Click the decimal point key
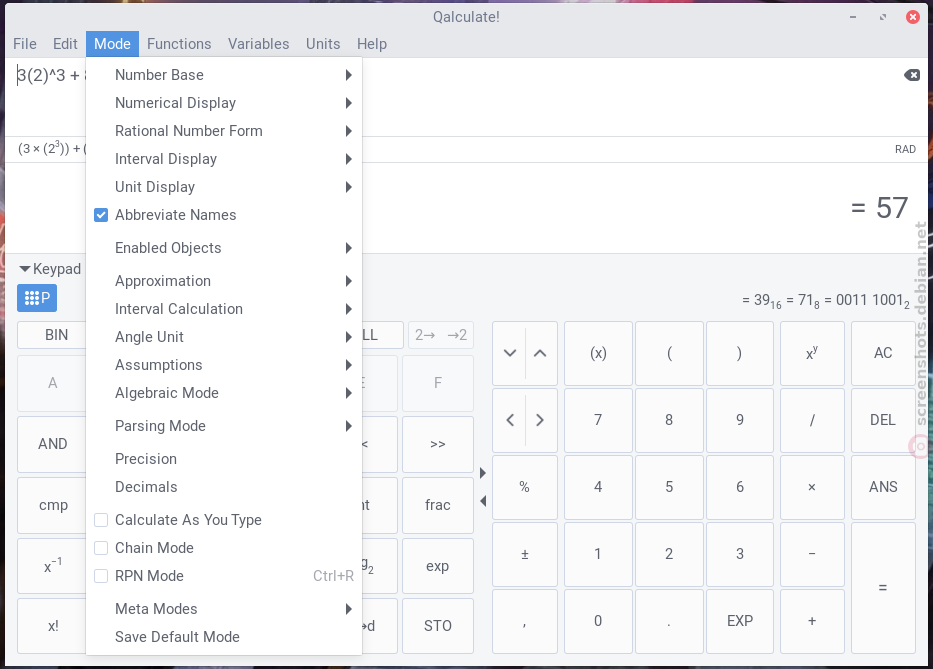Screen dimensions: 933x669 coord(669,621)
